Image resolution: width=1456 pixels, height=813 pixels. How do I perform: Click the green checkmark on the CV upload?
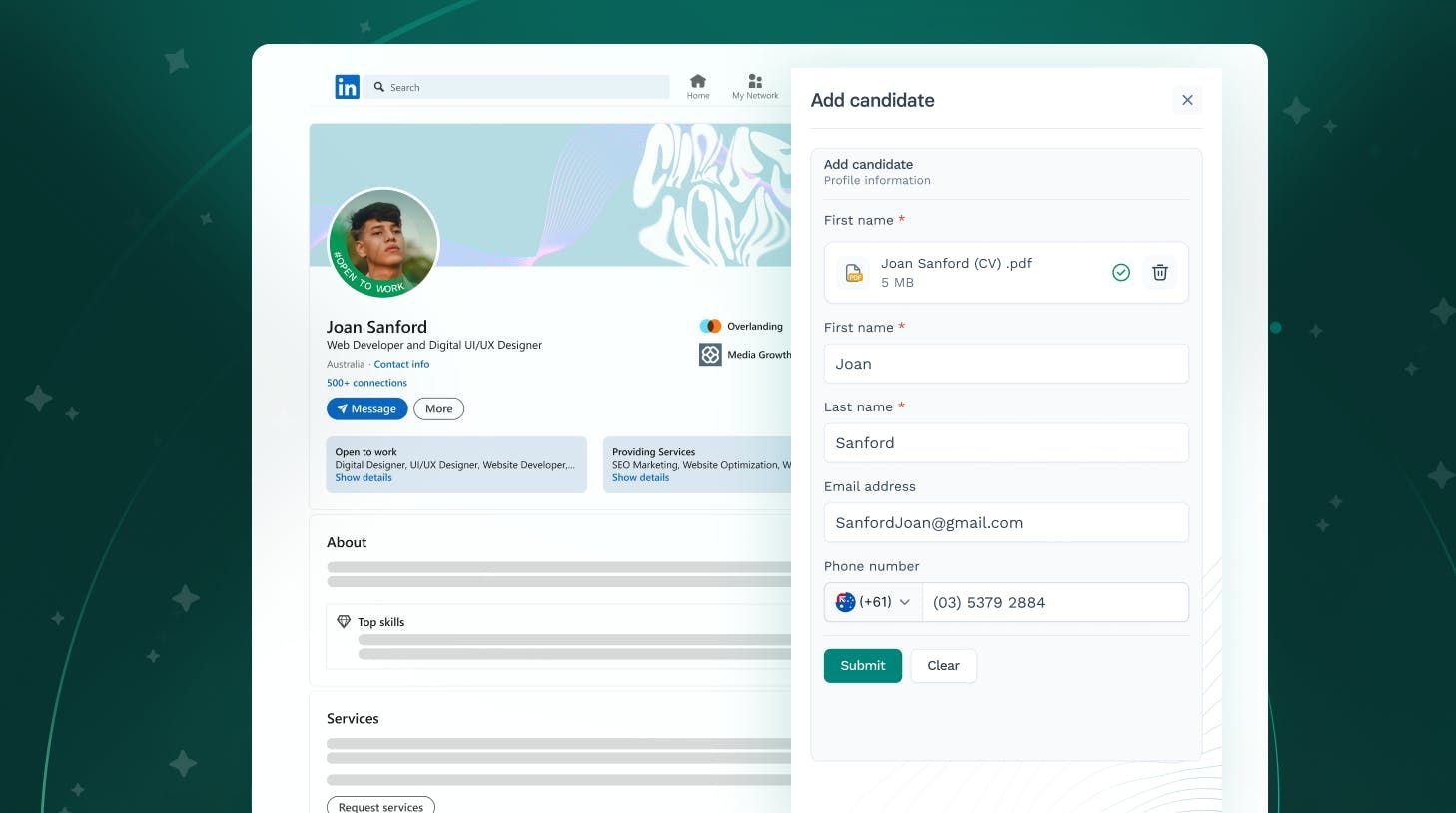point(1121,272)
